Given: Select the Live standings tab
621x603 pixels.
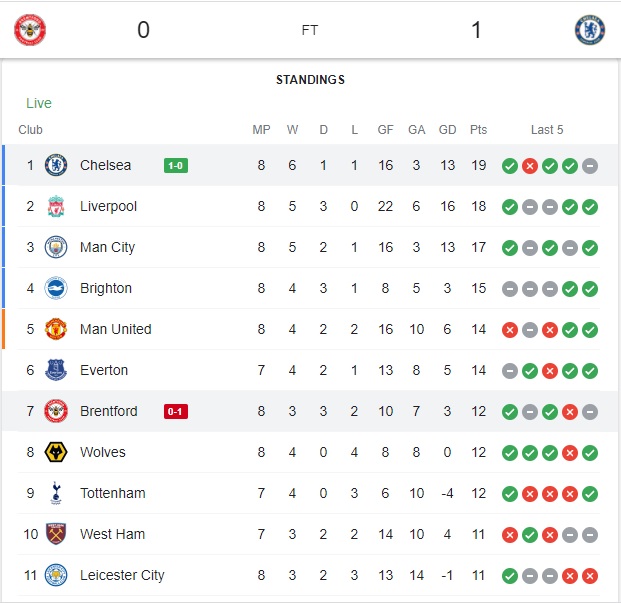Looking at the screenshot, I should [x=39, y=103].
